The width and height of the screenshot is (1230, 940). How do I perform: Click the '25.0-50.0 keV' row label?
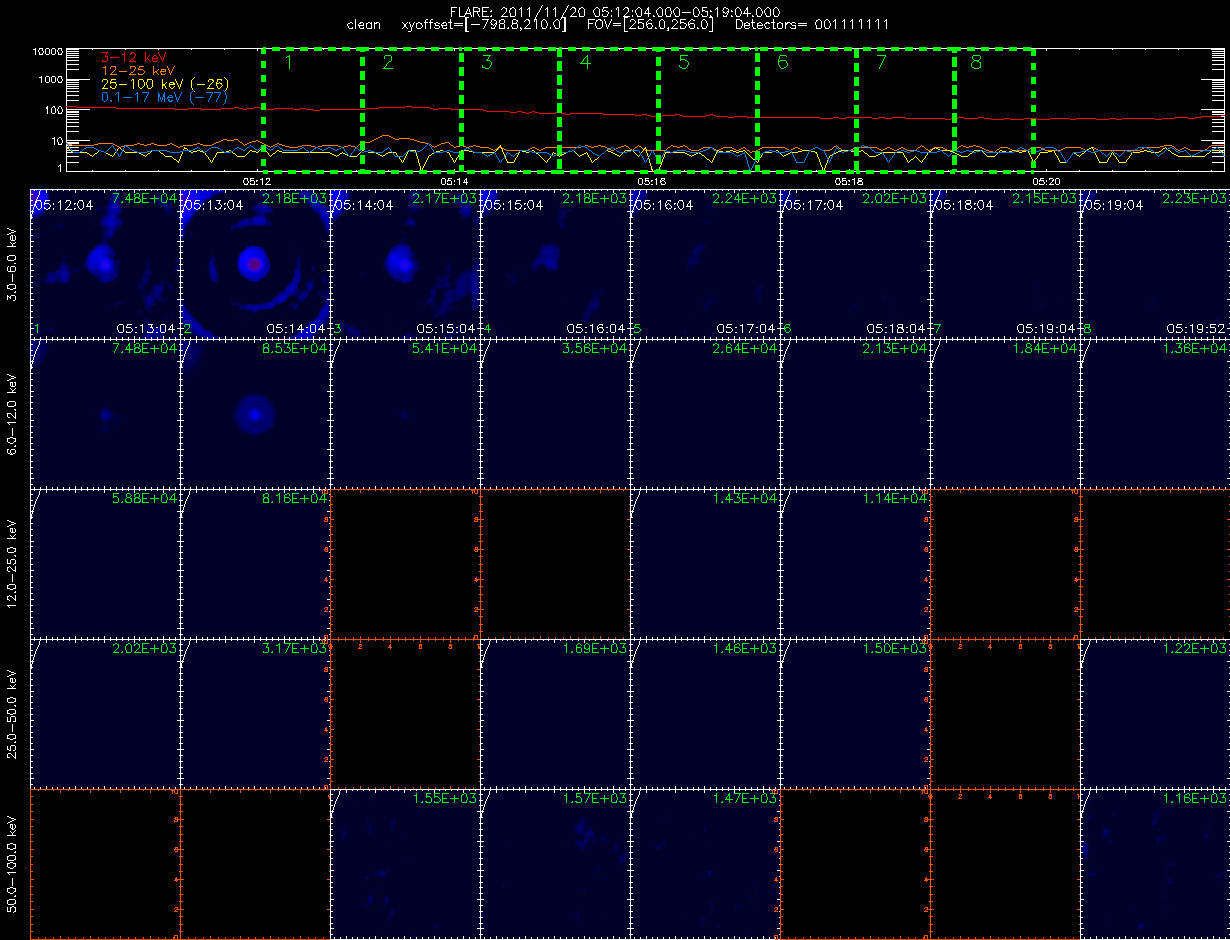11,712
